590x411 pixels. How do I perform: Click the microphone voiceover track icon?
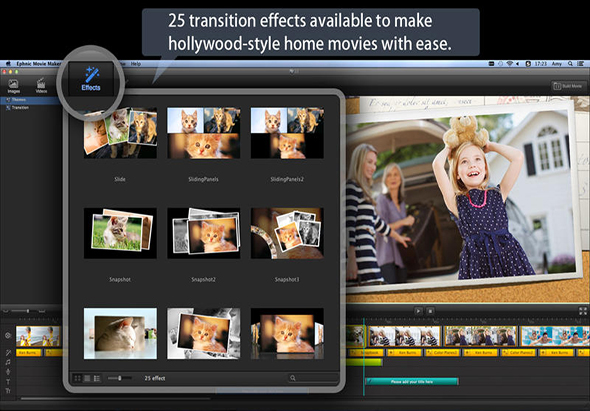(8, 372)
